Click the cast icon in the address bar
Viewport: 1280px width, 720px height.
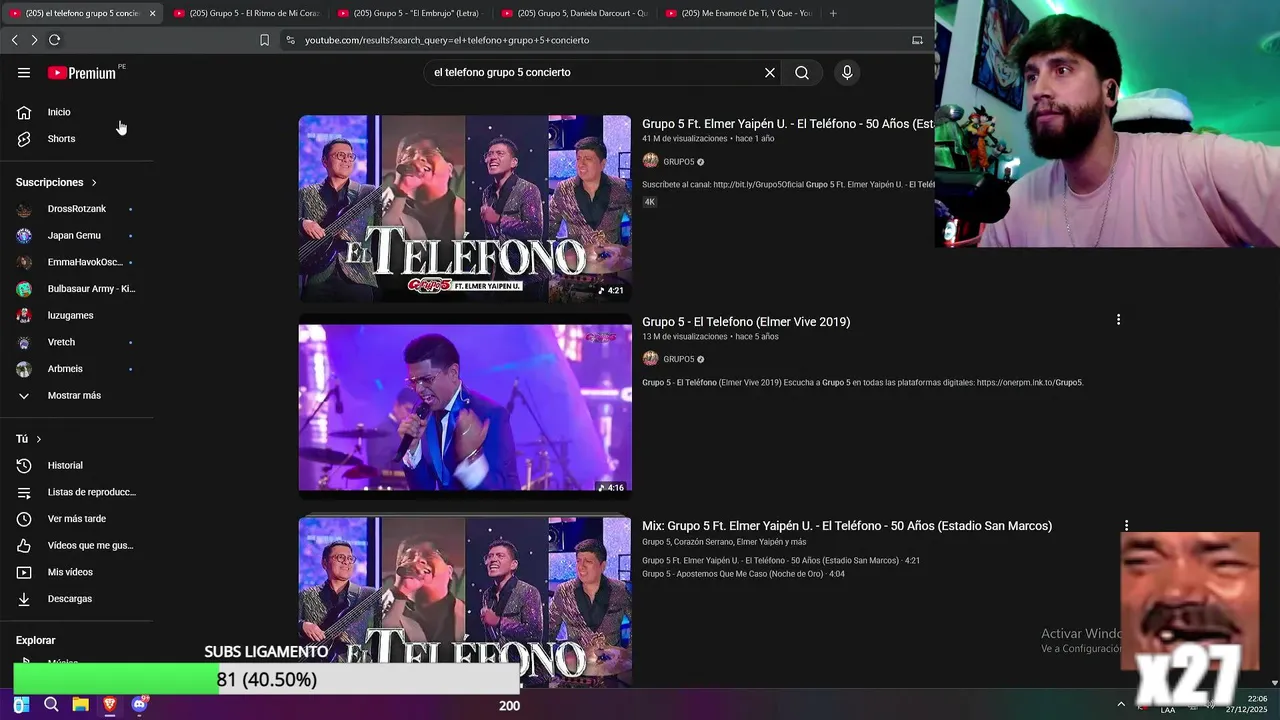tap(917, 40)
